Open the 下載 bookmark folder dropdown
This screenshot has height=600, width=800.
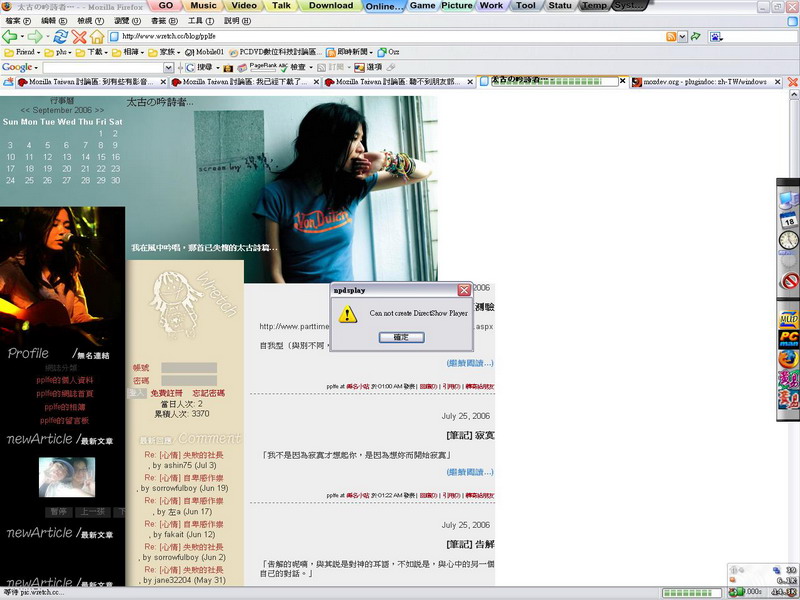91,52
